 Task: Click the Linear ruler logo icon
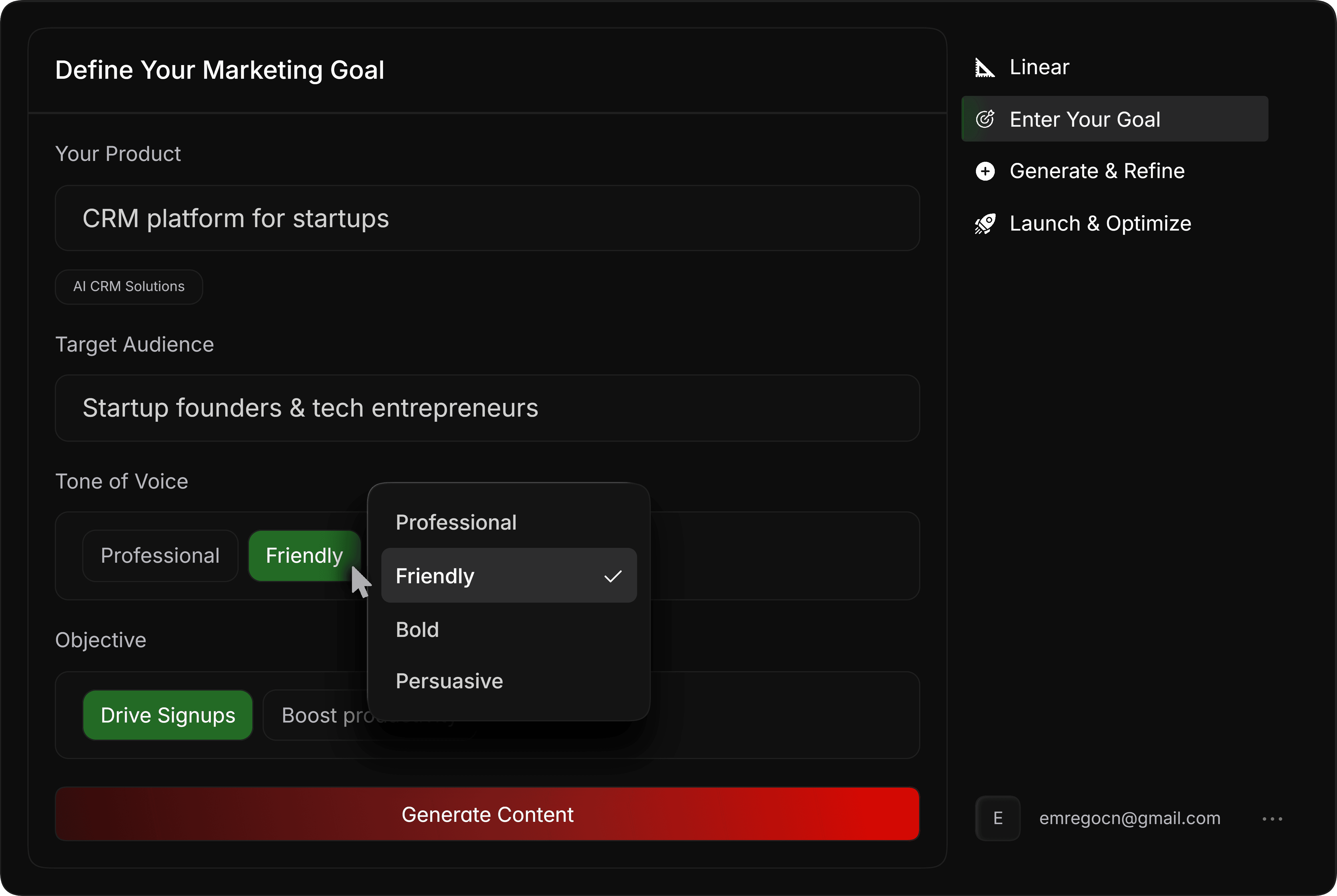coord(984,67)
